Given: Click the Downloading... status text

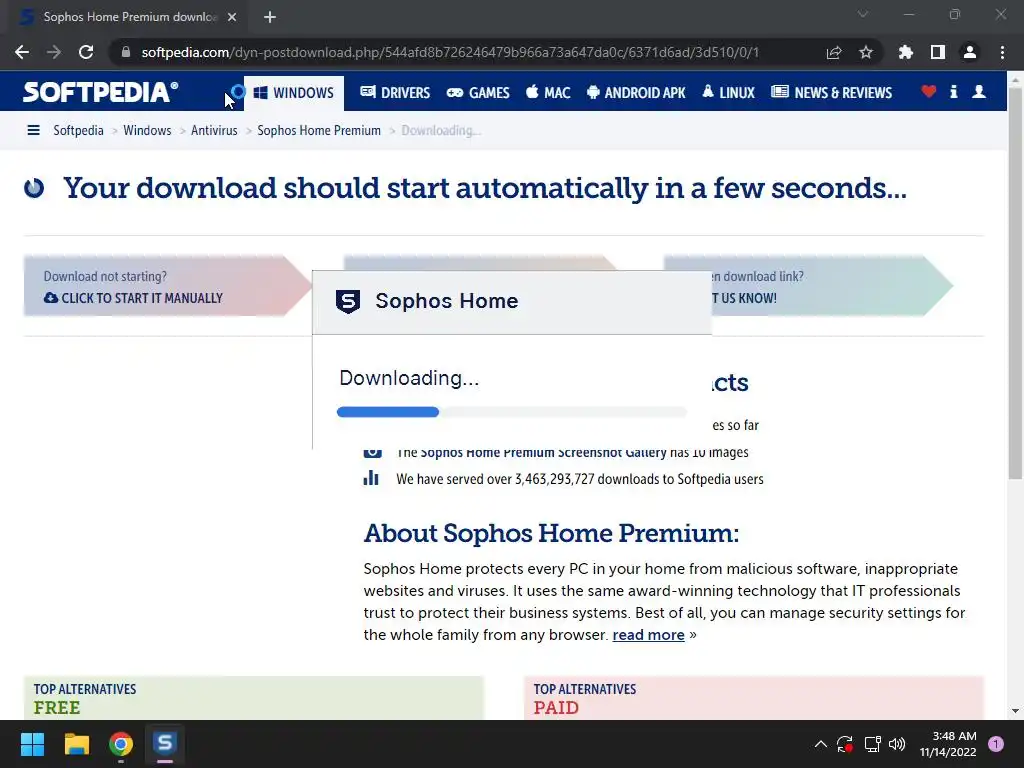Looking at the screenshot, I should (409, 378).
